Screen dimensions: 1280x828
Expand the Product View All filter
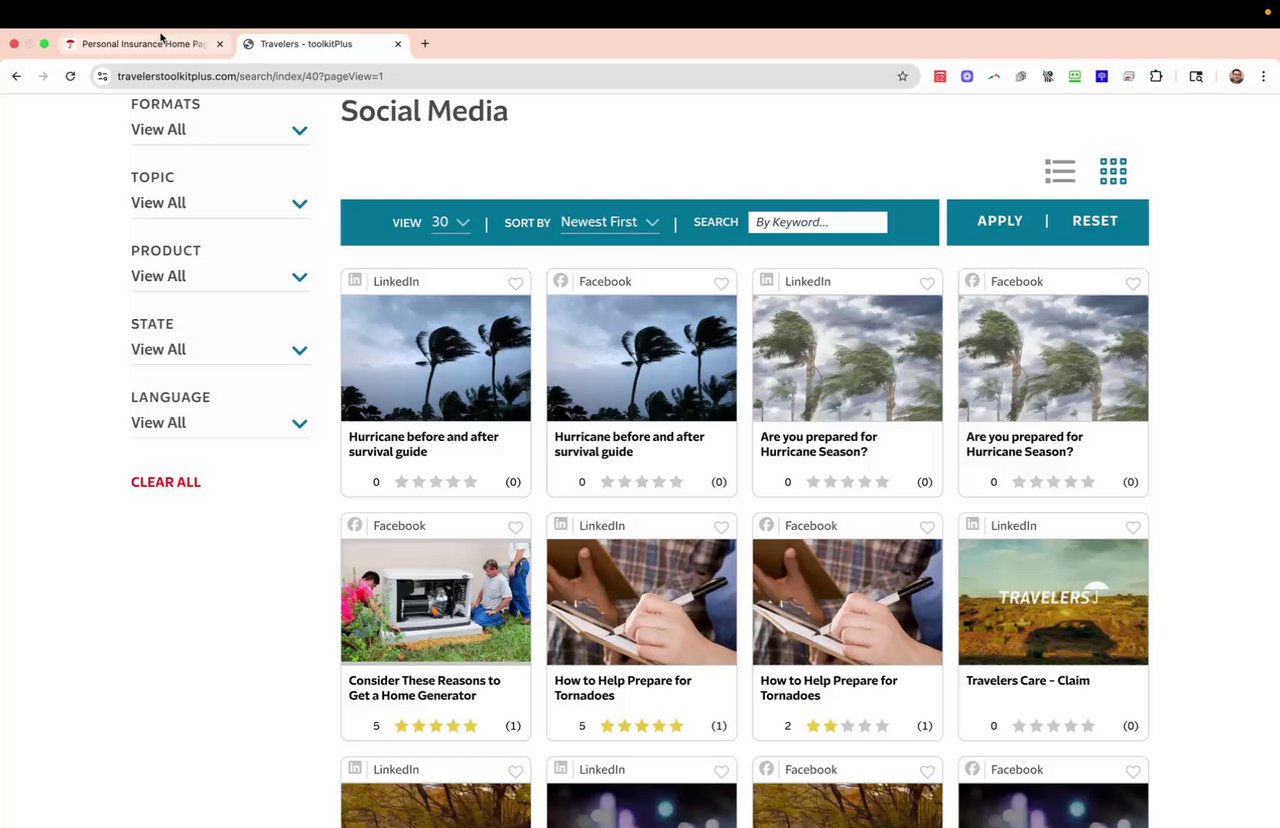click(x=220, y=276)
